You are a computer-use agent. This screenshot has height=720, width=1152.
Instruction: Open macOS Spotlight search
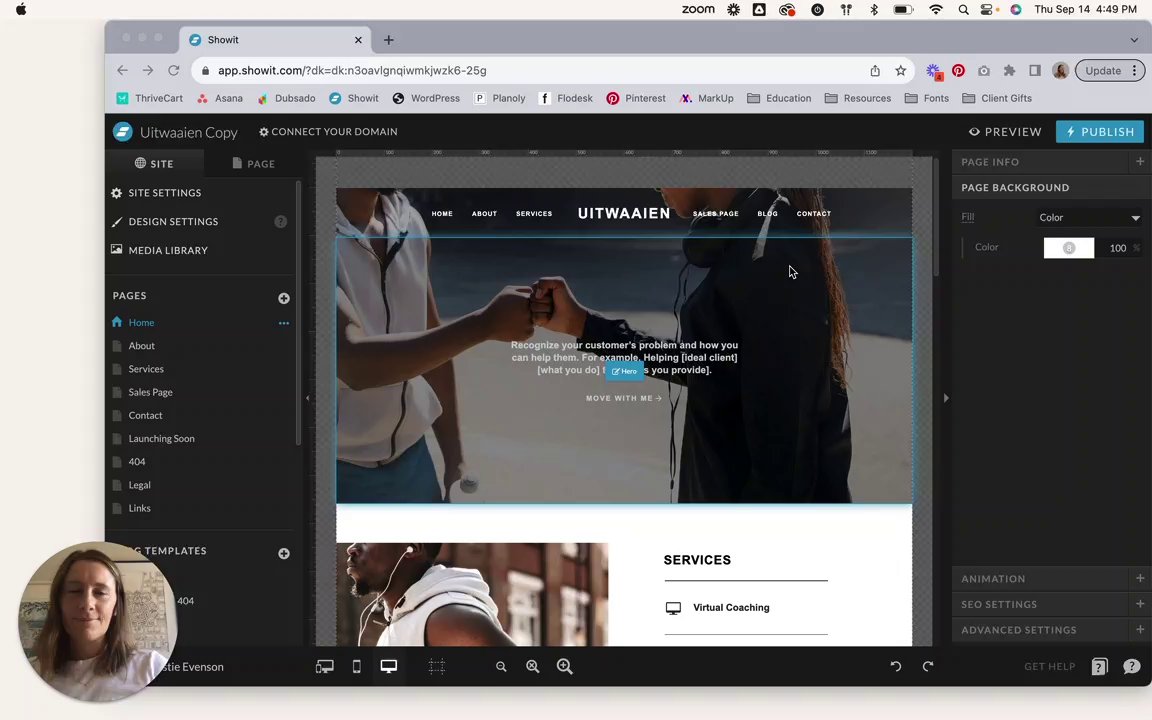coord(962,10)
